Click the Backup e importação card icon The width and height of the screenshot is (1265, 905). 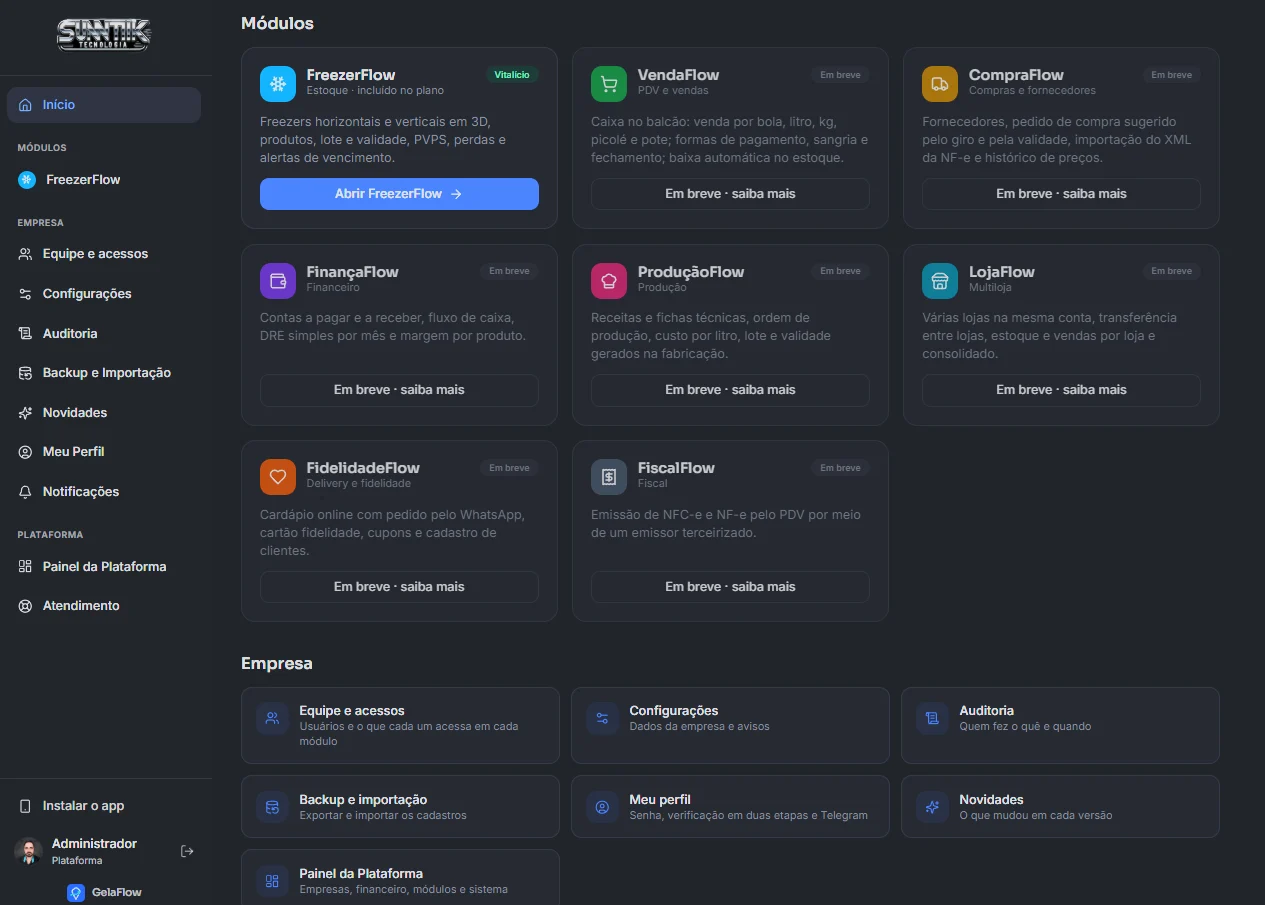point(272,807)
